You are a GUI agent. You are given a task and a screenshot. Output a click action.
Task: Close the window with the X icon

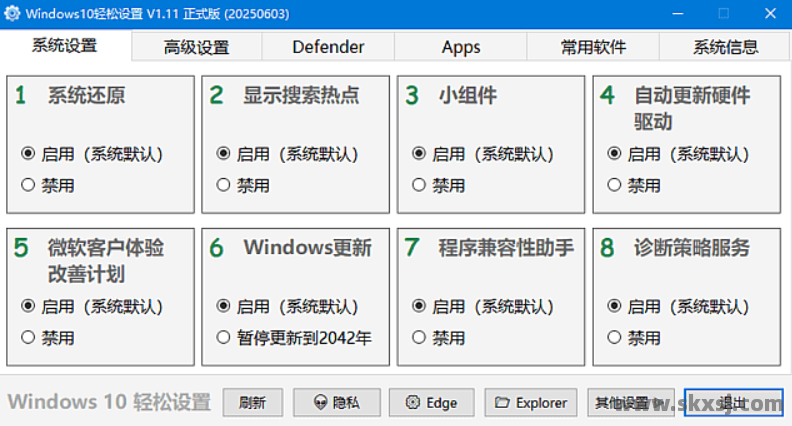coord(768,14)
